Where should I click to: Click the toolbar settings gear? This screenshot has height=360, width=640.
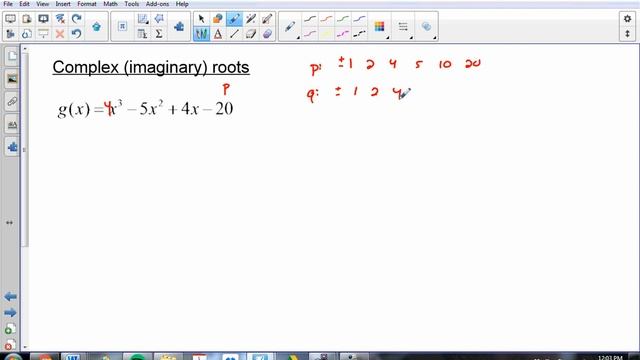coord(627,19)
